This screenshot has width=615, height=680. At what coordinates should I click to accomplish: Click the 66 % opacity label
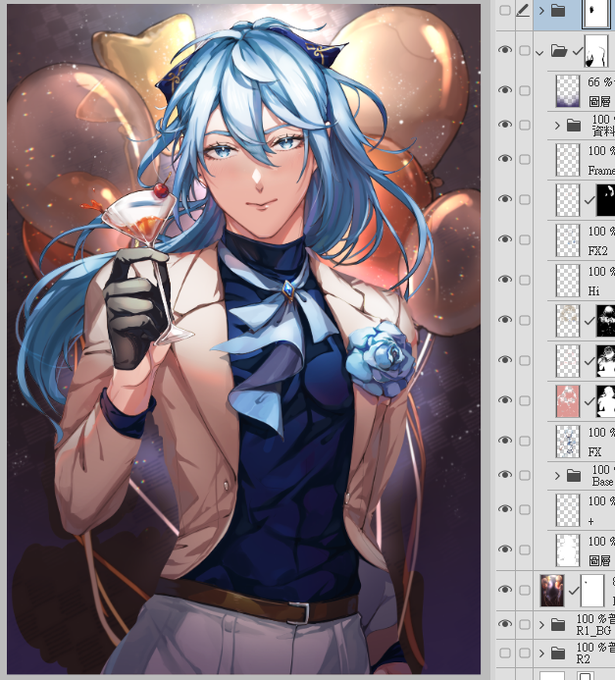(x=601, y=82)
